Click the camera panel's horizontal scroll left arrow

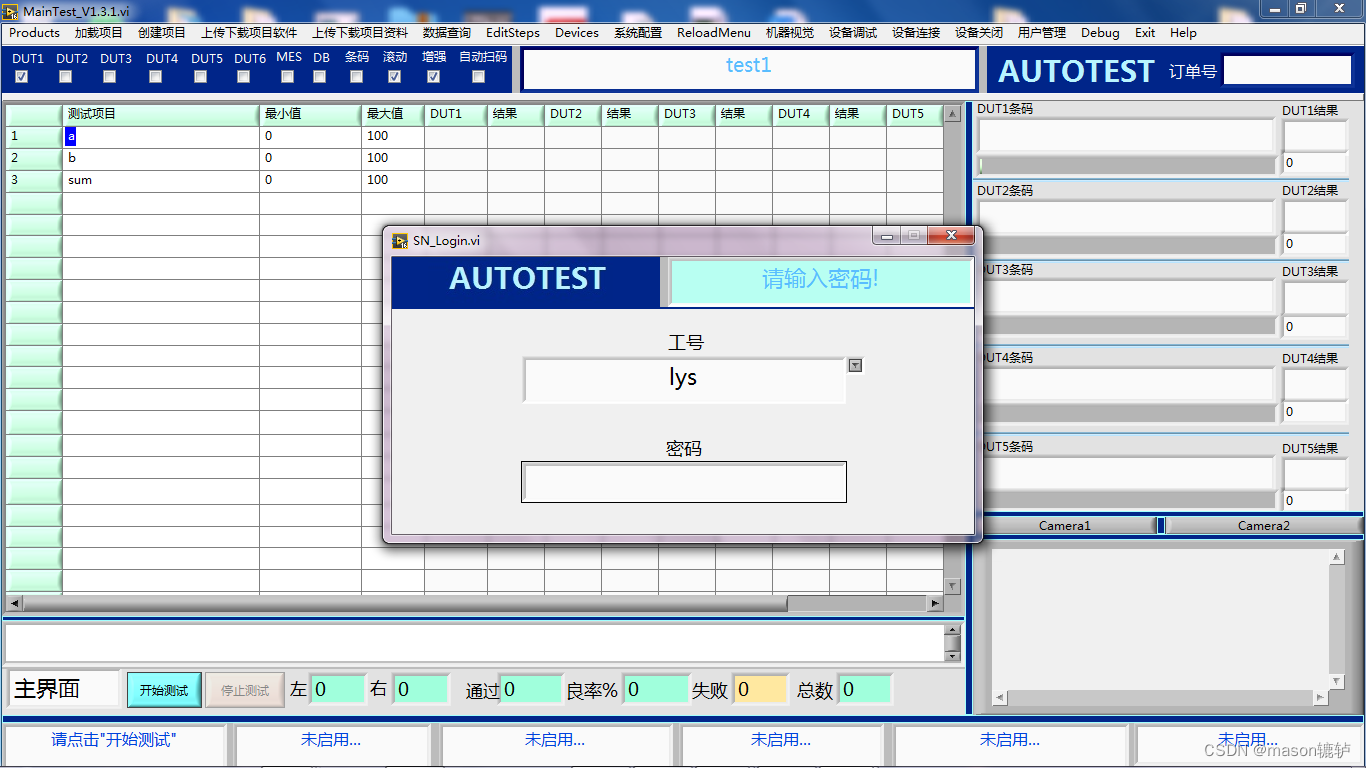(1000, 697)
